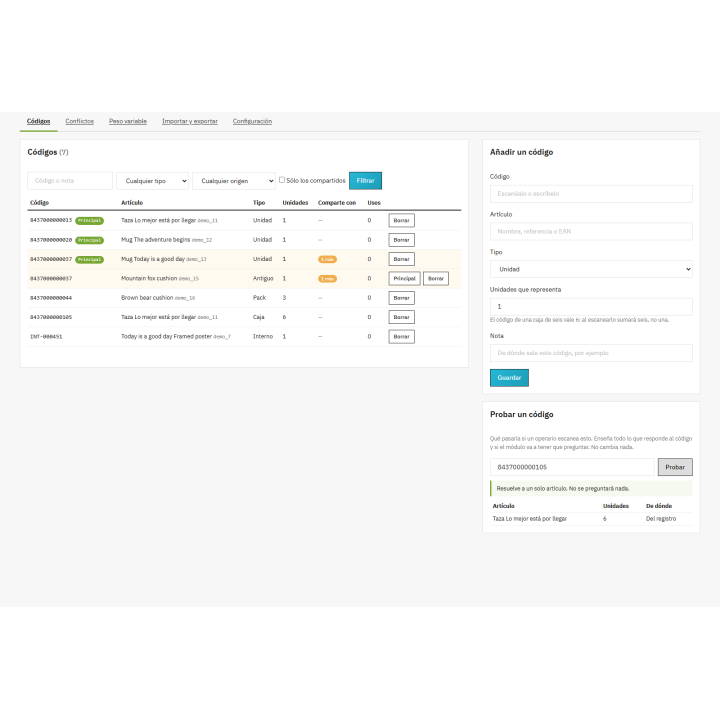Set Mountain fox cushion code as Principal
Viewport: 720px width, 720px height.
pos(404,278)
